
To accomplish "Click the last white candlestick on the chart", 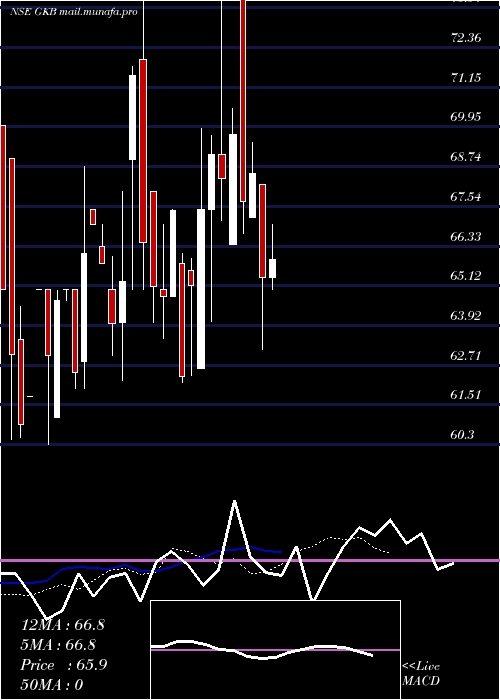I will [272, 268].
